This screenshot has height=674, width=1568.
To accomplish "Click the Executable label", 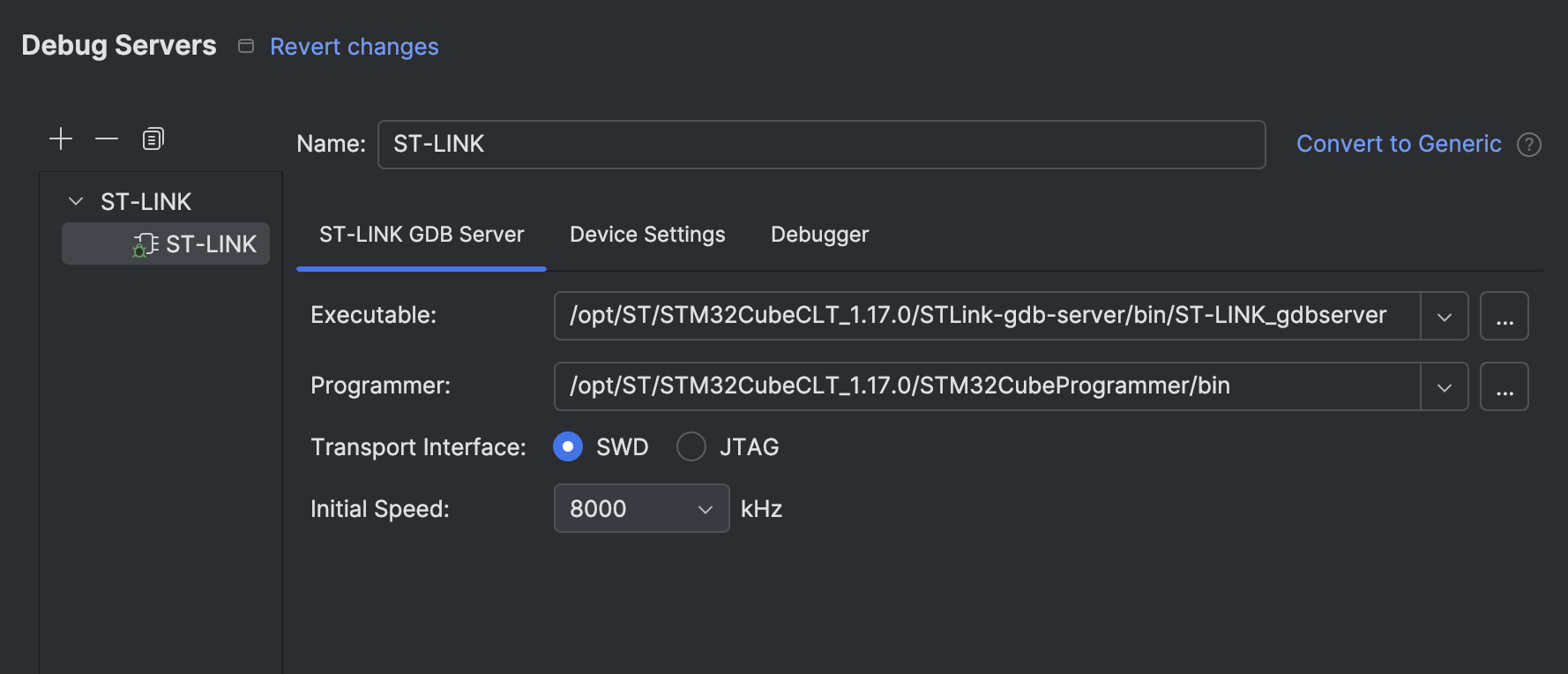I will [x=373, y=315].
